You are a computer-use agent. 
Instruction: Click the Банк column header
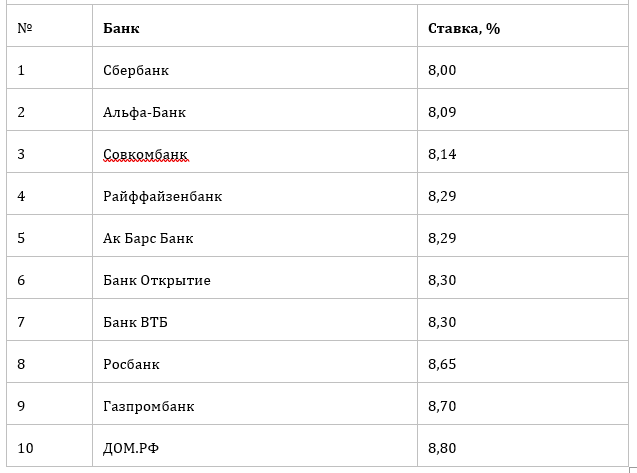point(121,28)
